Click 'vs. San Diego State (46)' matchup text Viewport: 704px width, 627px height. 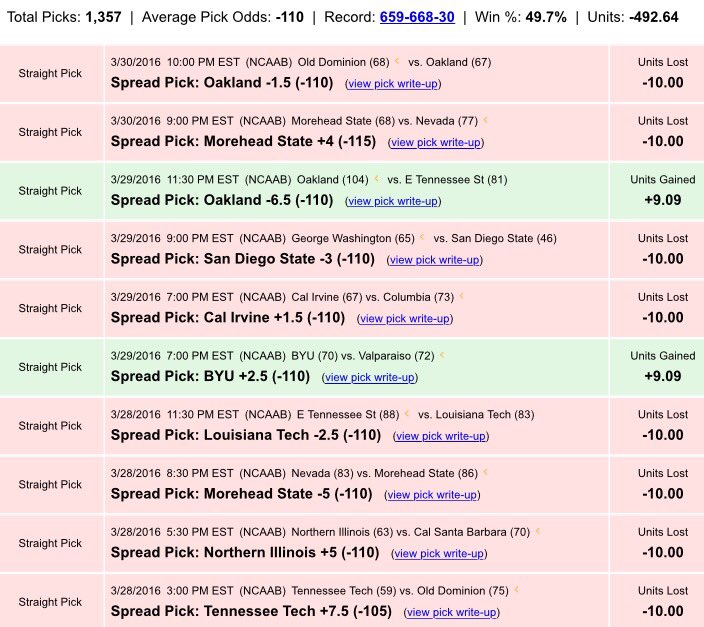click(x=495, y=238)
